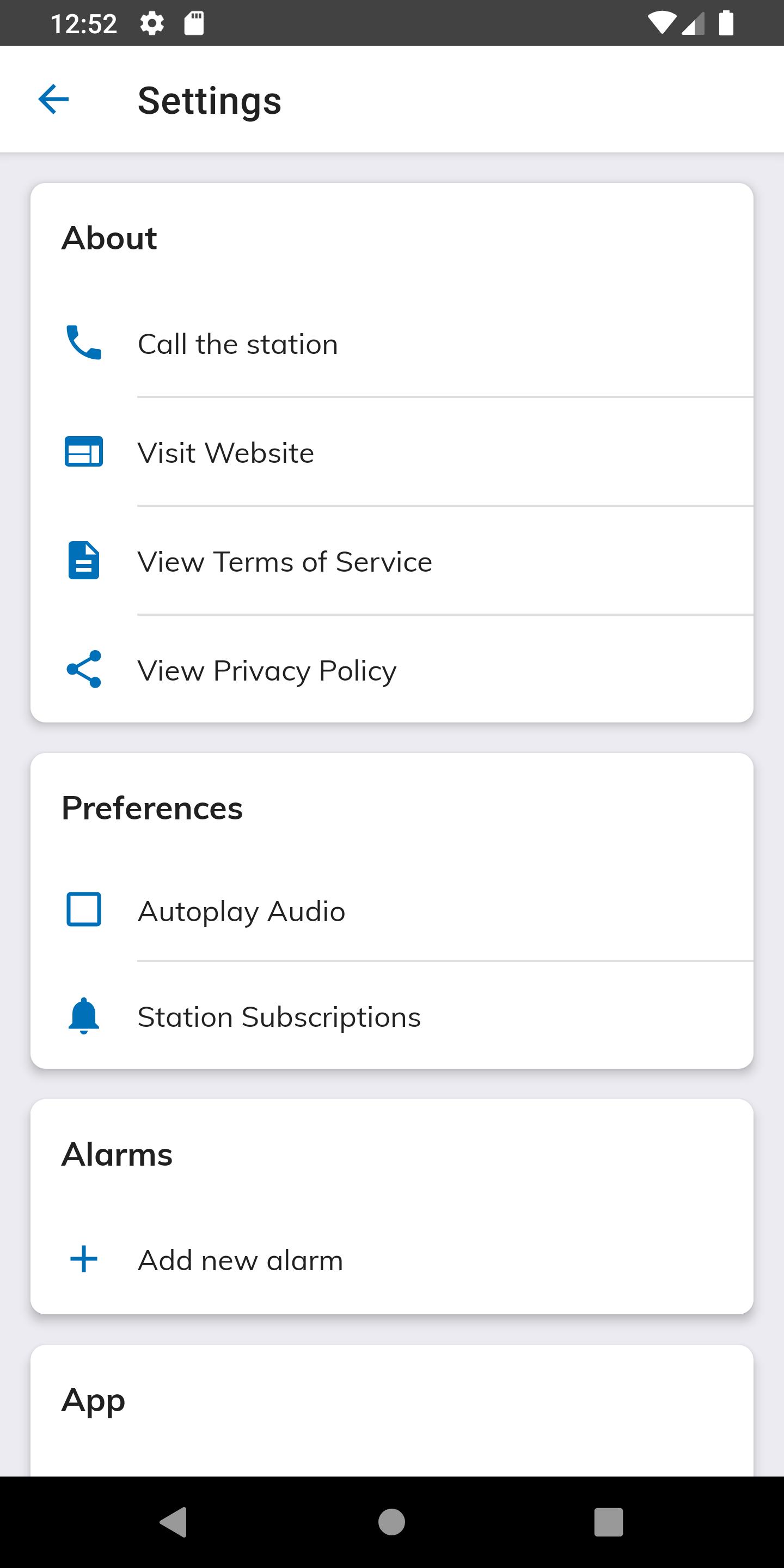Open Station Subscriptions preferences
Screen dimensions: 784x1568
coord(392,1016)
